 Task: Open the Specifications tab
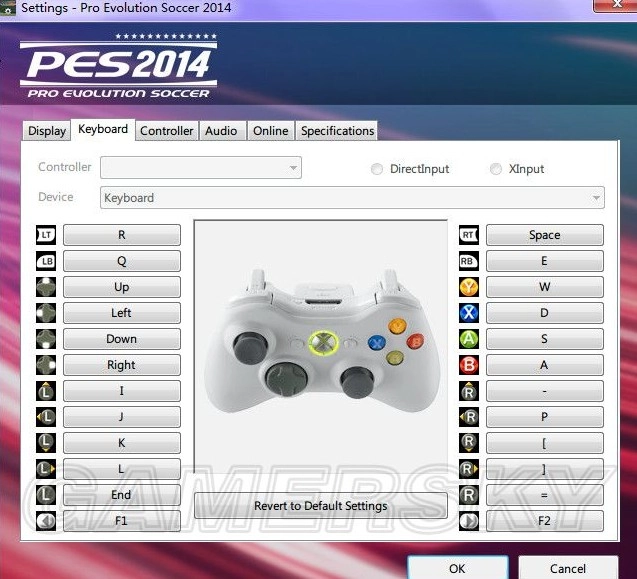(337, 131)
